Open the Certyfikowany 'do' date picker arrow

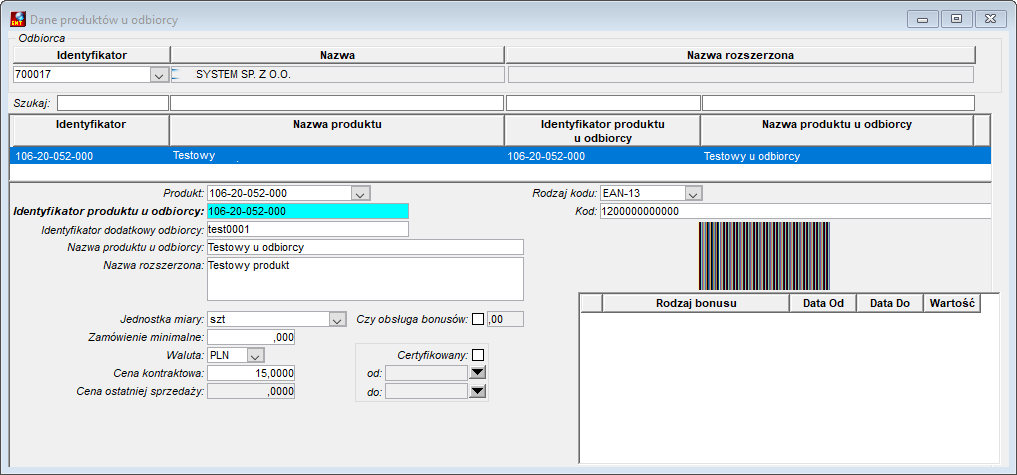pyautogui.click(x=478, y=391)
